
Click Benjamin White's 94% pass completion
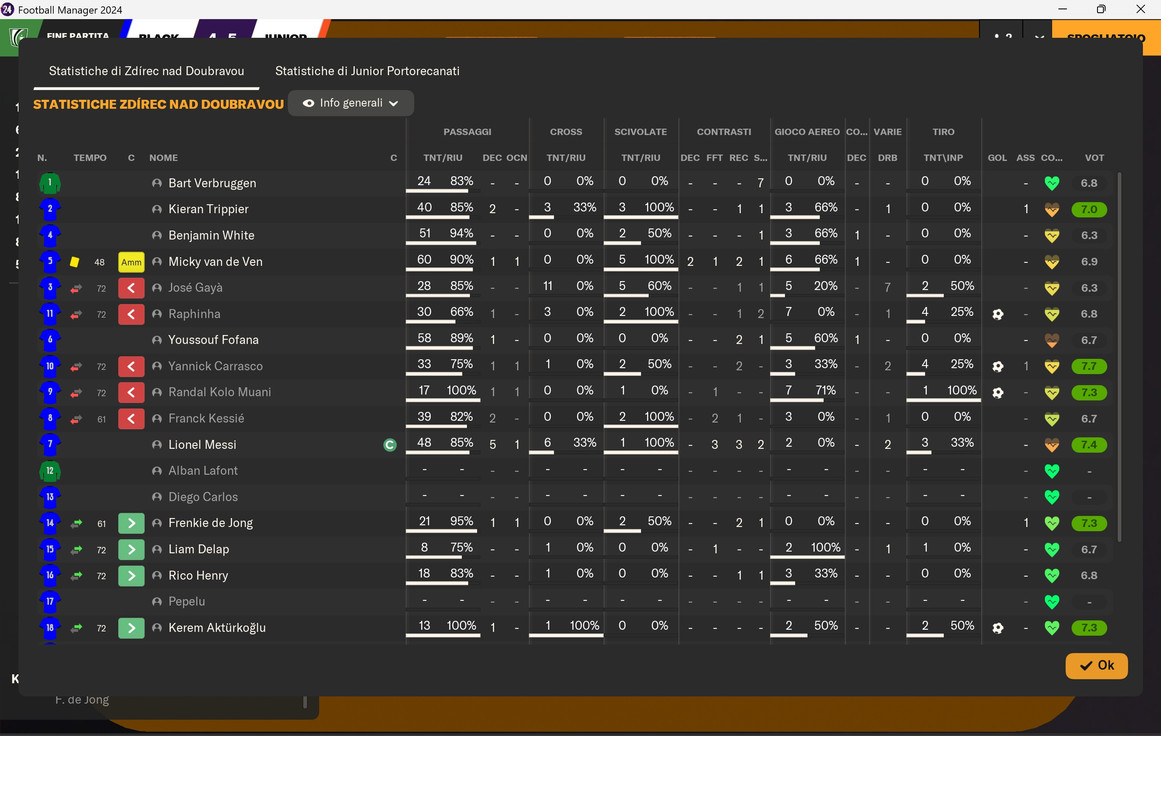click(x=461, y=233)
